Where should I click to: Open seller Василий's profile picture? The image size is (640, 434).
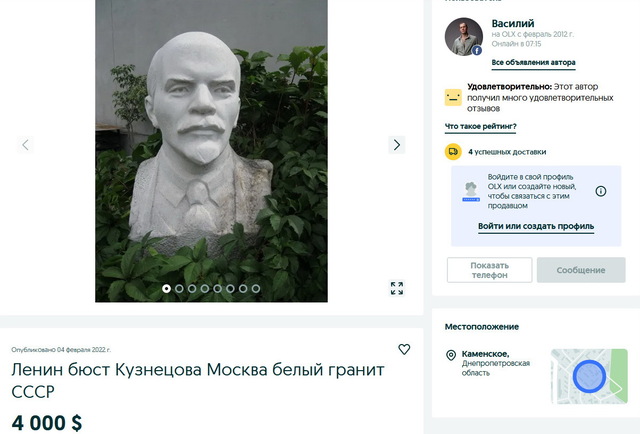click(x=464, y=37)
